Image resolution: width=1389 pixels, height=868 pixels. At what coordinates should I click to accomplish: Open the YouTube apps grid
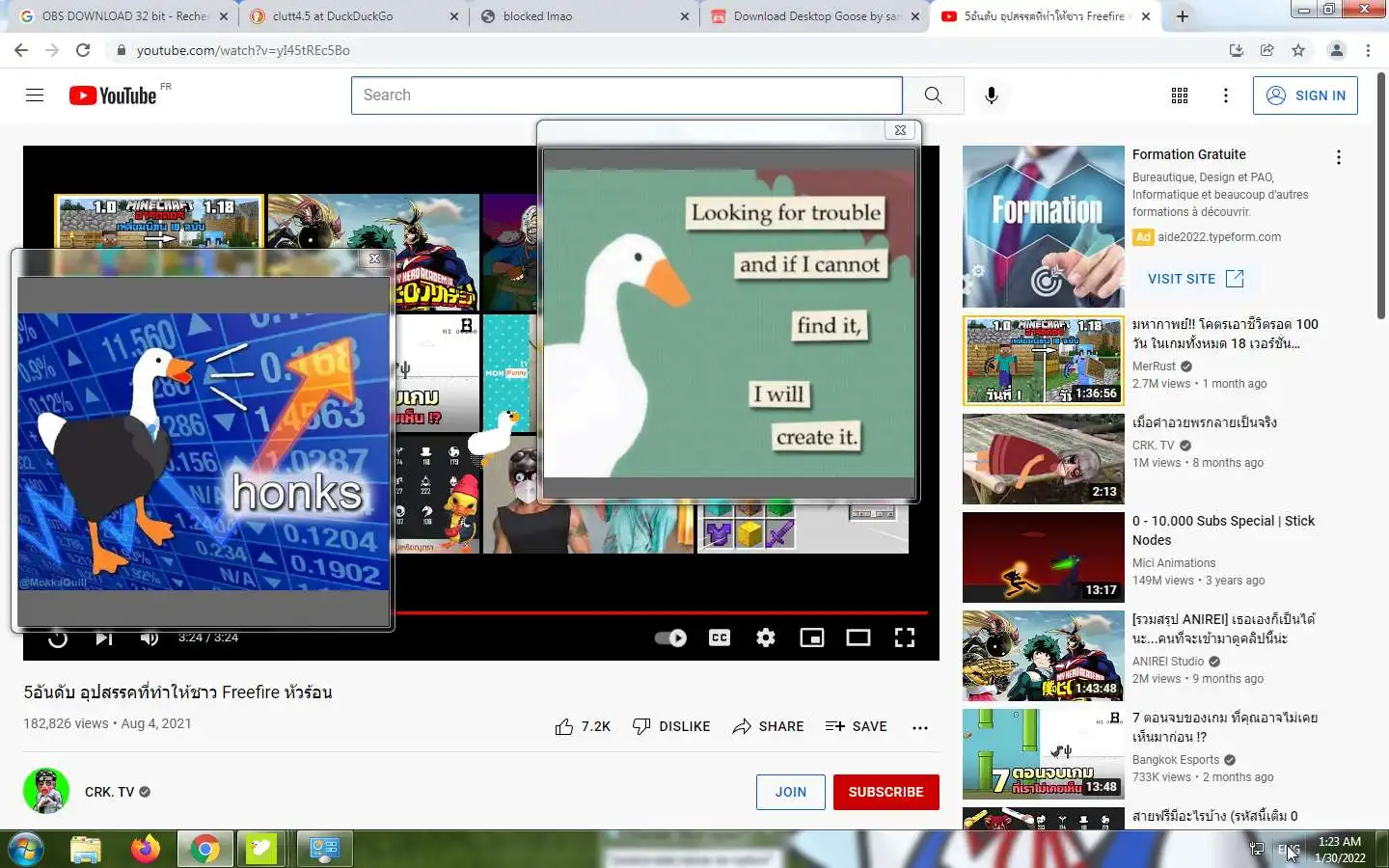[x=1179, y=95]
